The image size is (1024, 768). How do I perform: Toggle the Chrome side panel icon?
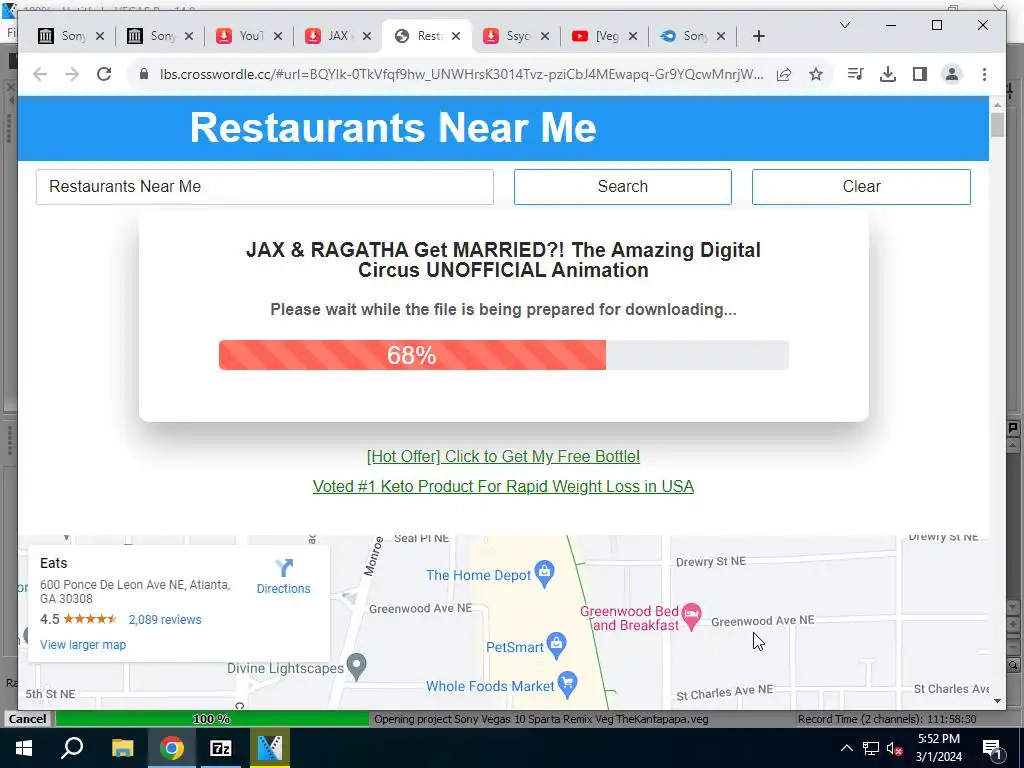[x=920, y=74]
